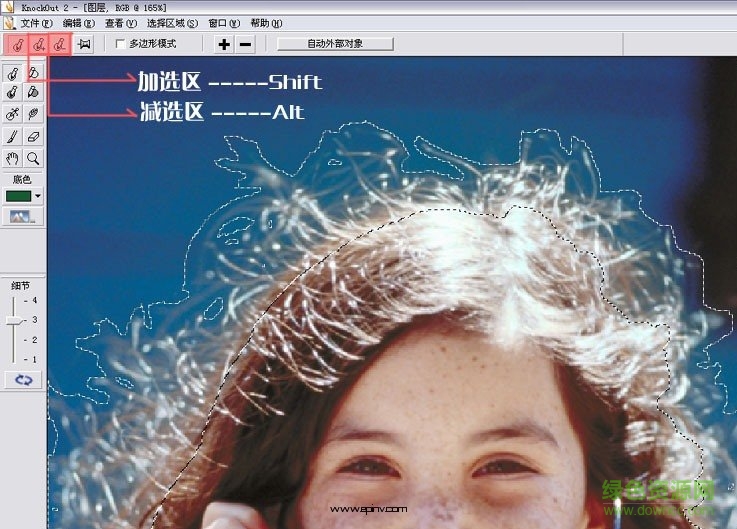Click the plus expand selection button

coord(224,44)
